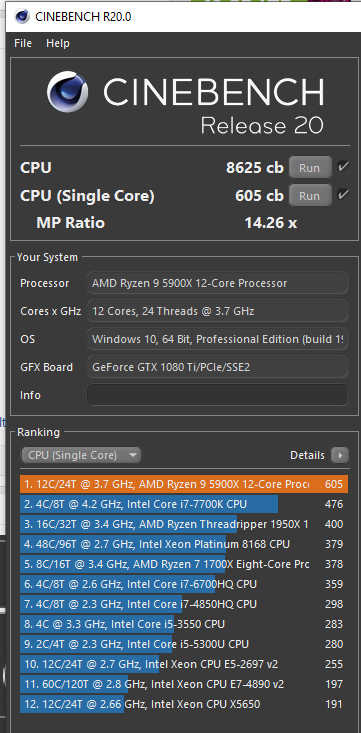This screenshot has width=361, height=733.
Task: Click the Details arrow icon
Action: tap(340, 455)
